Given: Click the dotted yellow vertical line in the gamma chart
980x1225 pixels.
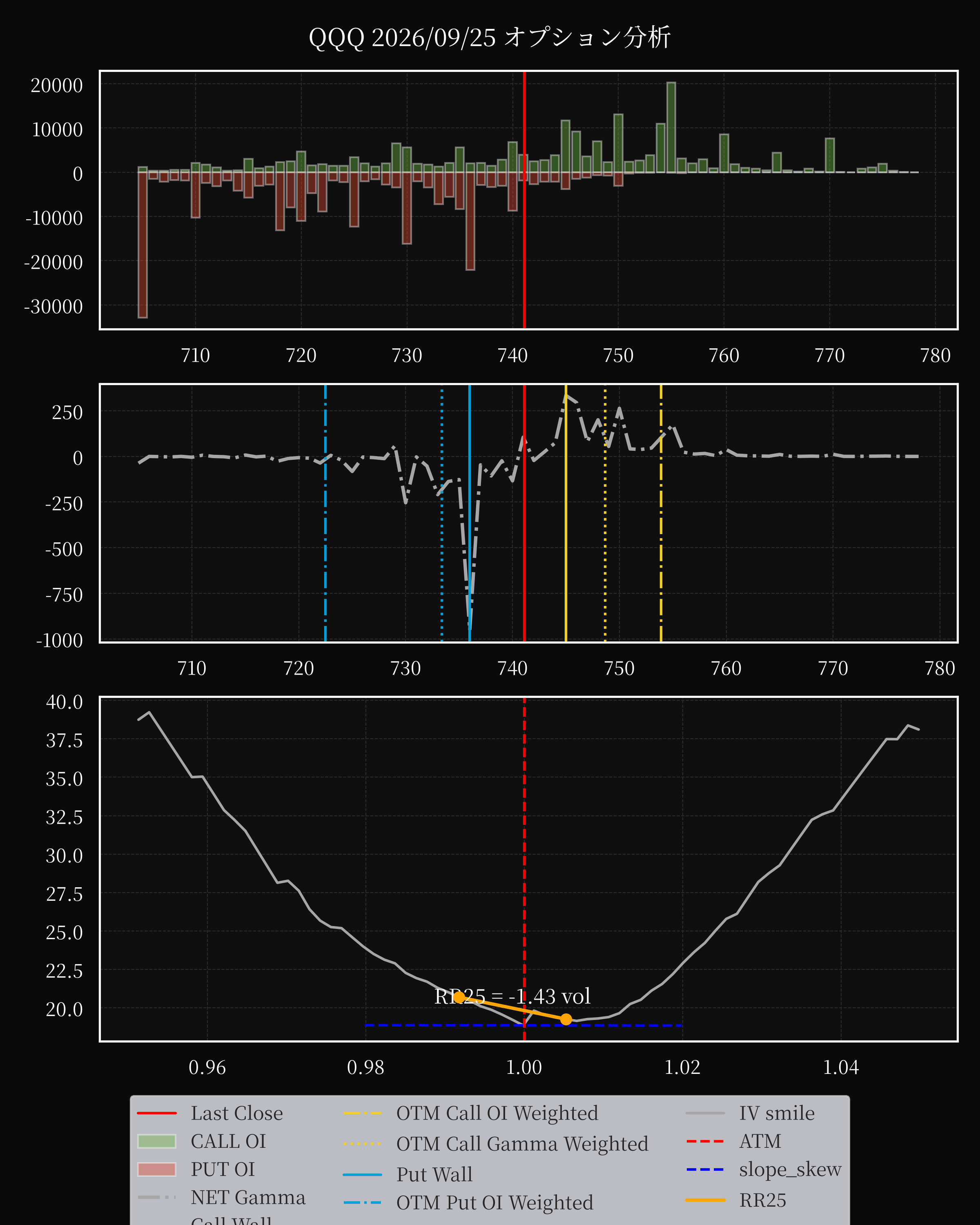Looking at the screenshot, I should [x=605, y=513].
